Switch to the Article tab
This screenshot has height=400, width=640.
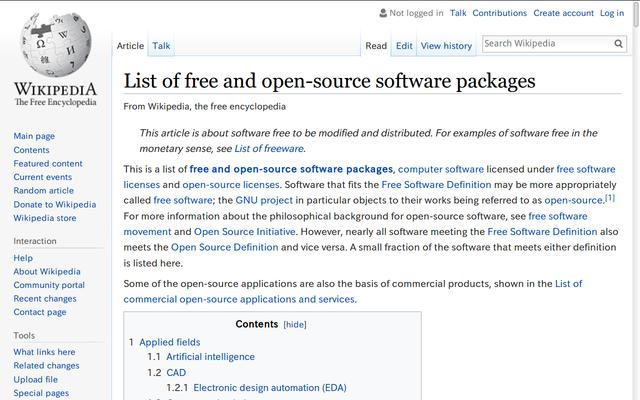(x=130, y=46)
